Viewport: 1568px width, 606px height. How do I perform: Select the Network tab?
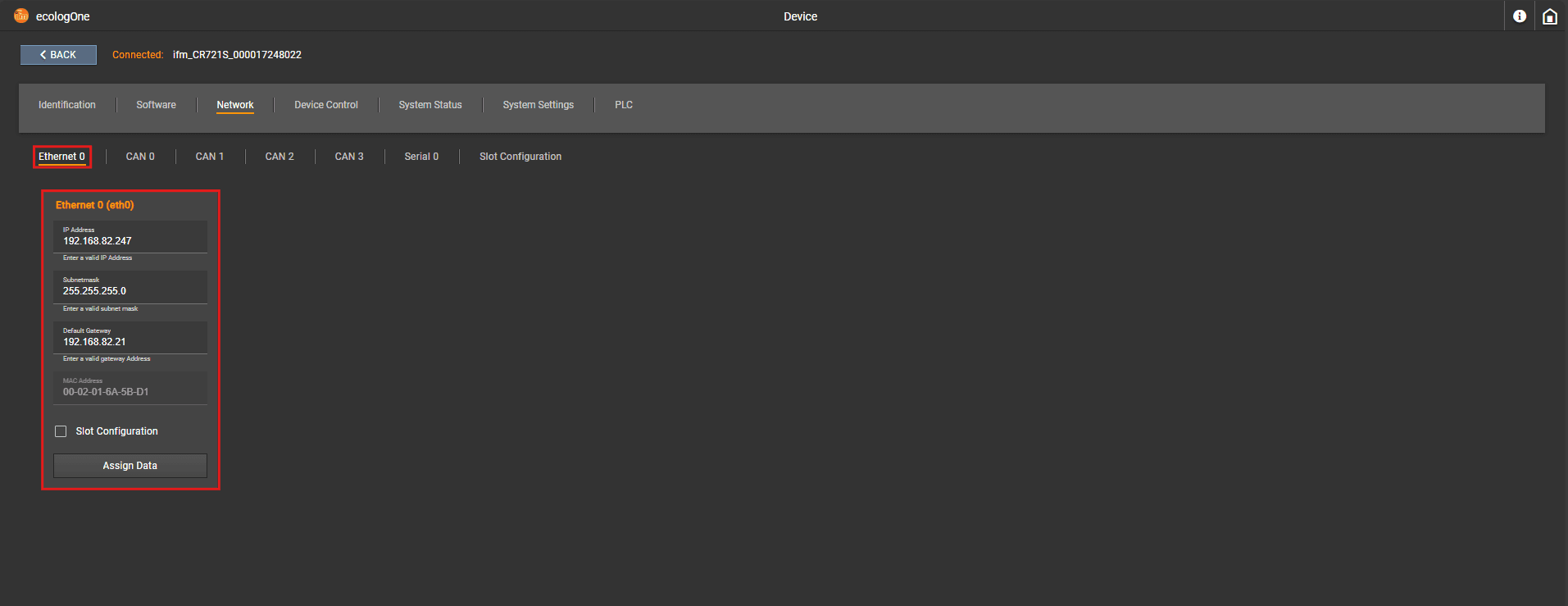[235, 105]
